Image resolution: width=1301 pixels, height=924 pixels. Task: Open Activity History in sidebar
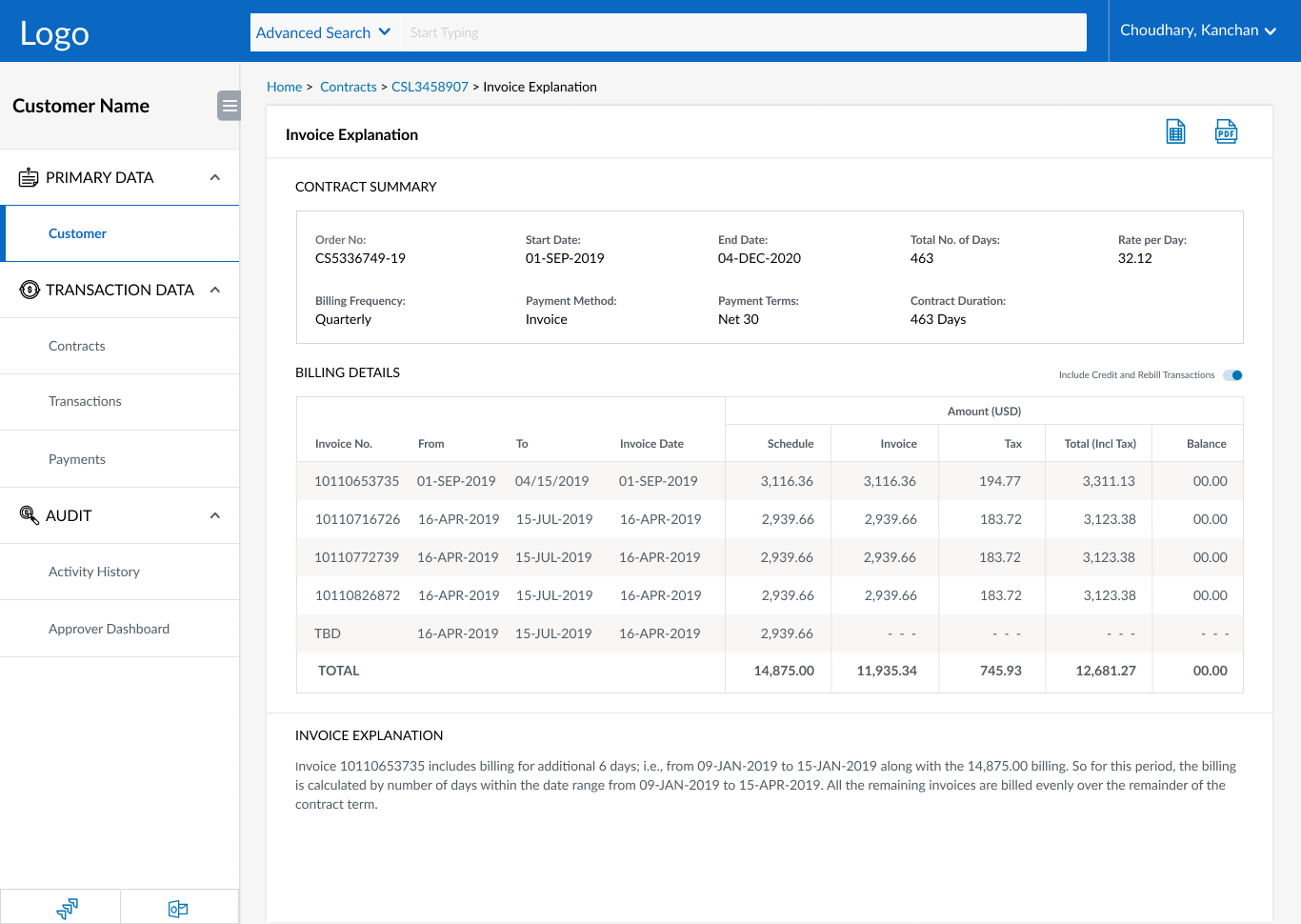click(94, 572)
